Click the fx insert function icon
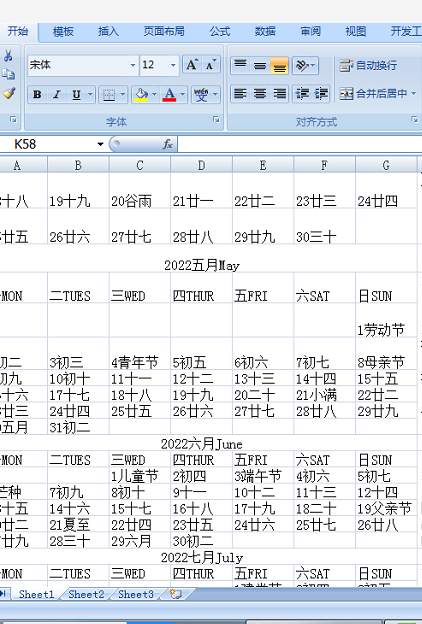 168,144
